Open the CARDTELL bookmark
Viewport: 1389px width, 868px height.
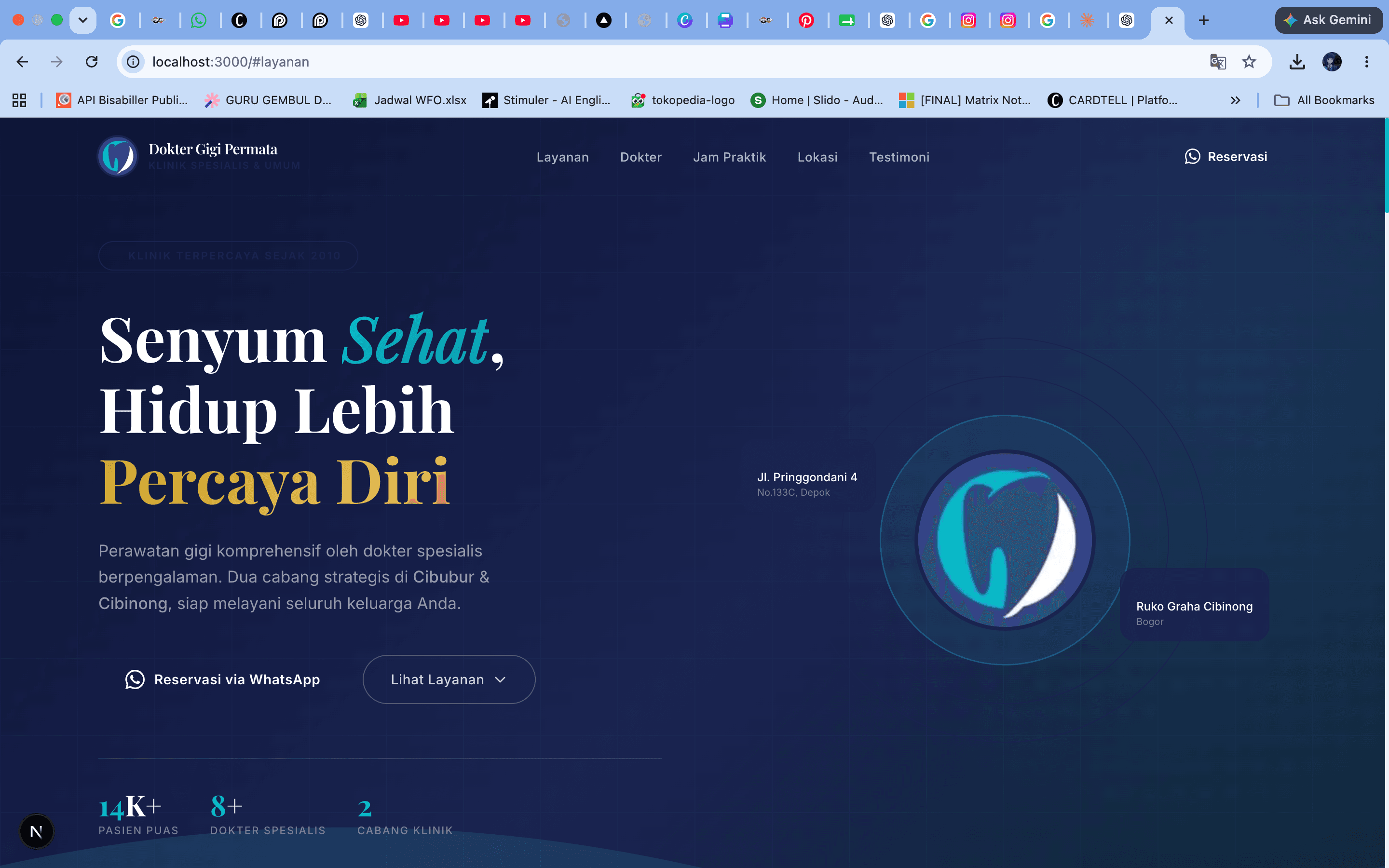(1113, 100)
